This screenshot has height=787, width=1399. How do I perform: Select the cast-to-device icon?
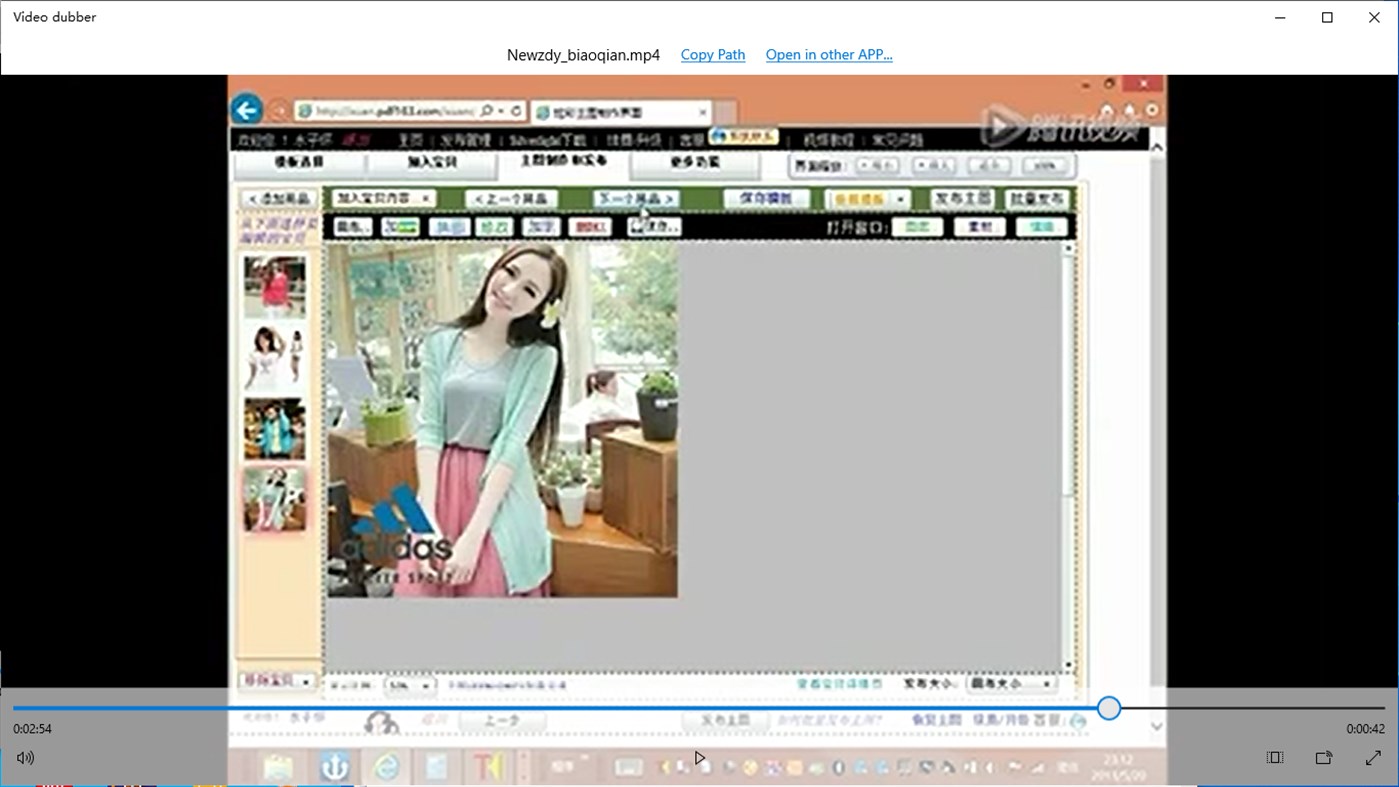tap(1322, 757)
